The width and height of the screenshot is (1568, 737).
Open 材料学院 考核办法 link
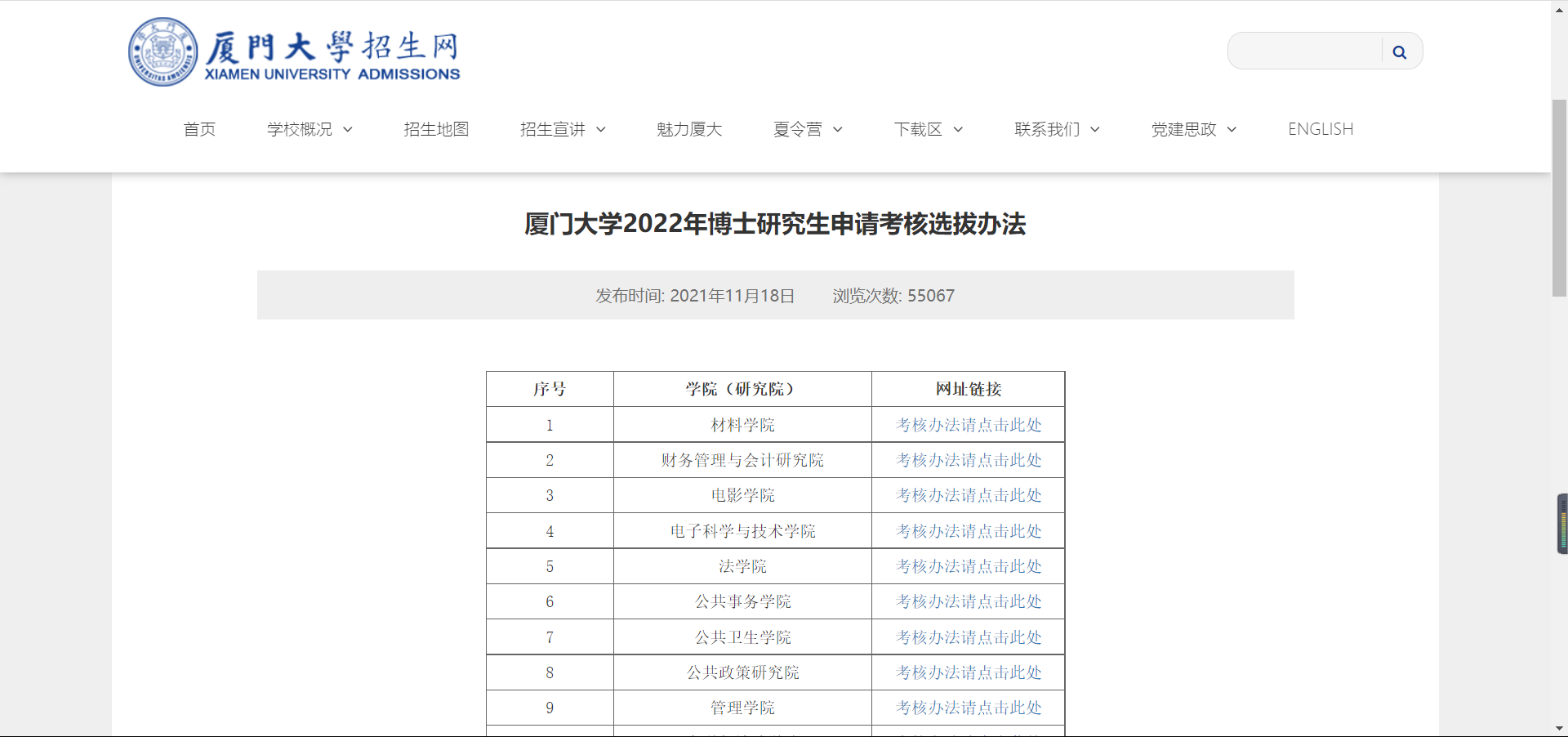pyautogui.click(x=969, y=425)
